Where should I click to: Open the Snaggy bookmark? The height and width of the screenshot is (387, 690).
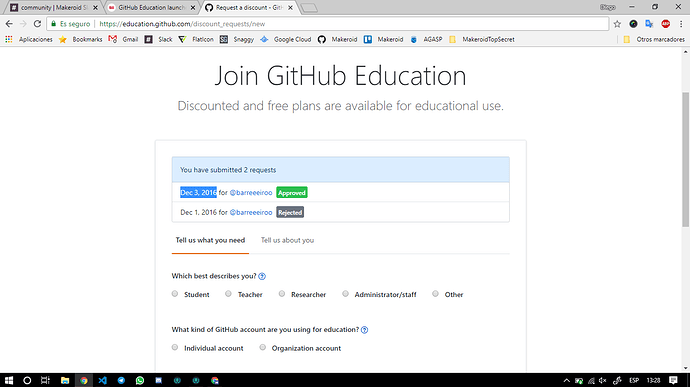pos(237,39)
